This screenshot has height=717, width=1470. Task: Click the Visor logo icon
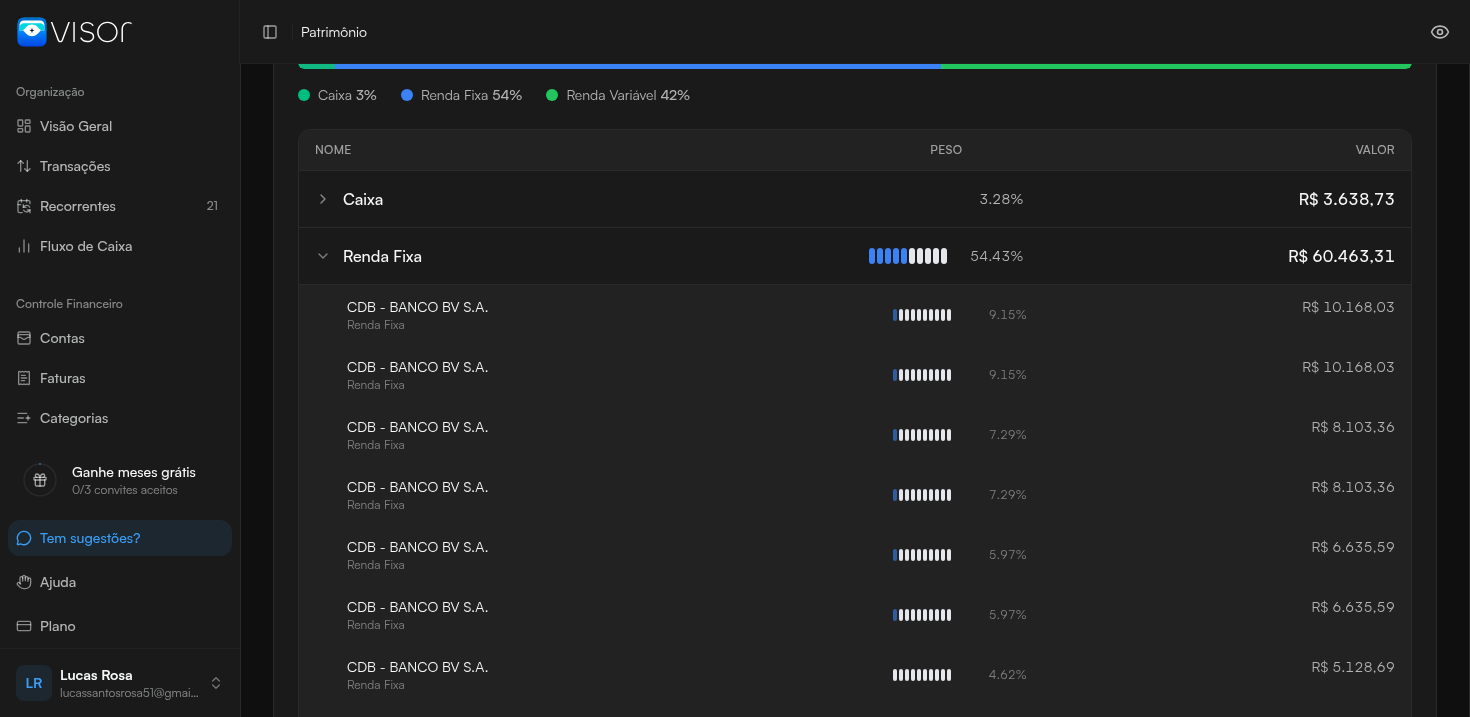32,32
